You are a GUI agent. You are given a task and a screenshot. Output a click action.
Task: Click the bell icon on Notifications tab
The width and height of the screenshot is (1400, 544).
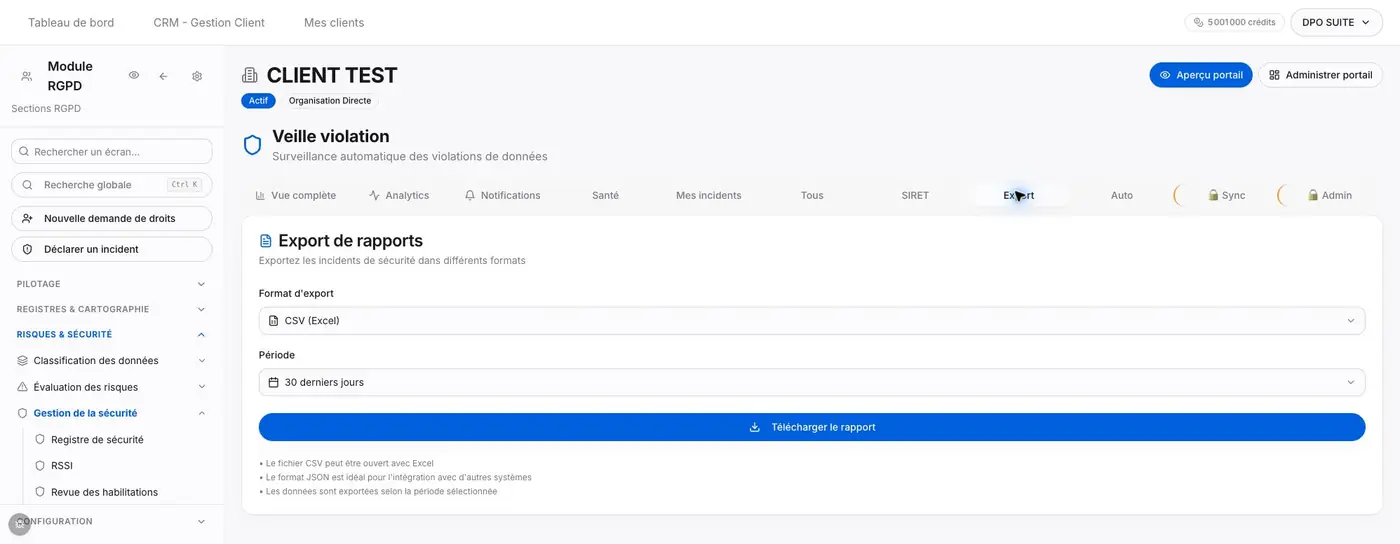click(470, 195)
